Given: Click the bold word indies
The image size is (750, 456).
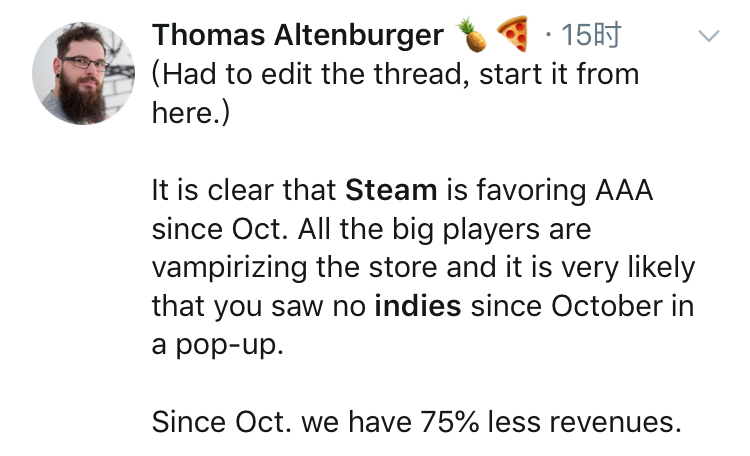Looking at the screenshot, I should coord(418,306).
